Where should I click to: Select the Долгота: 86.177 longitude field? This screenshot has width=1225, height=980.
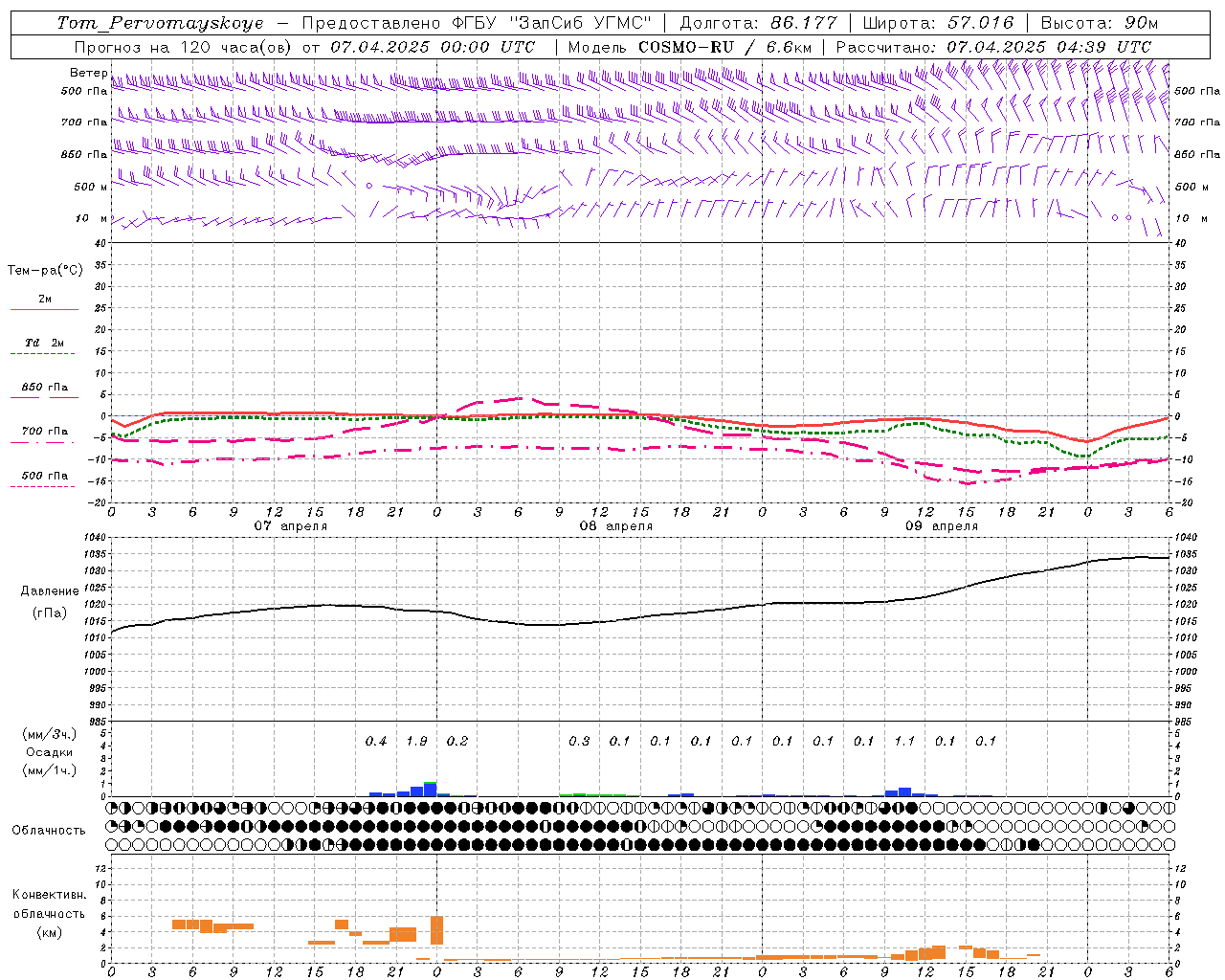pyautogui.click(x=759, y=23)
